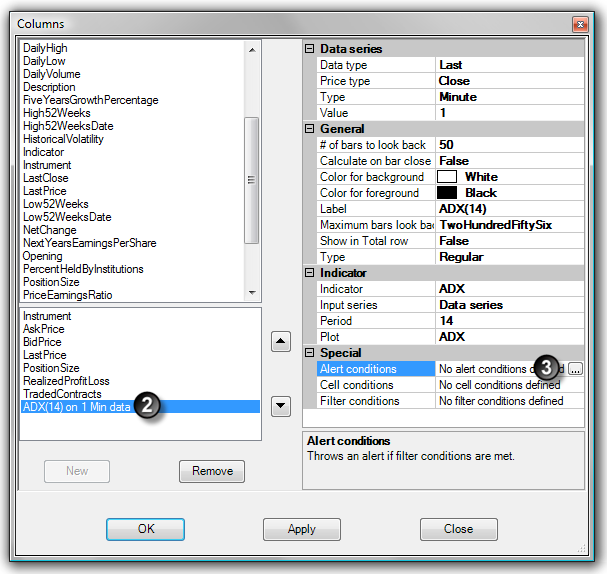Select PercentHeldByInstitutions column
The image size is (607, 574).
[x=83, y=269]
